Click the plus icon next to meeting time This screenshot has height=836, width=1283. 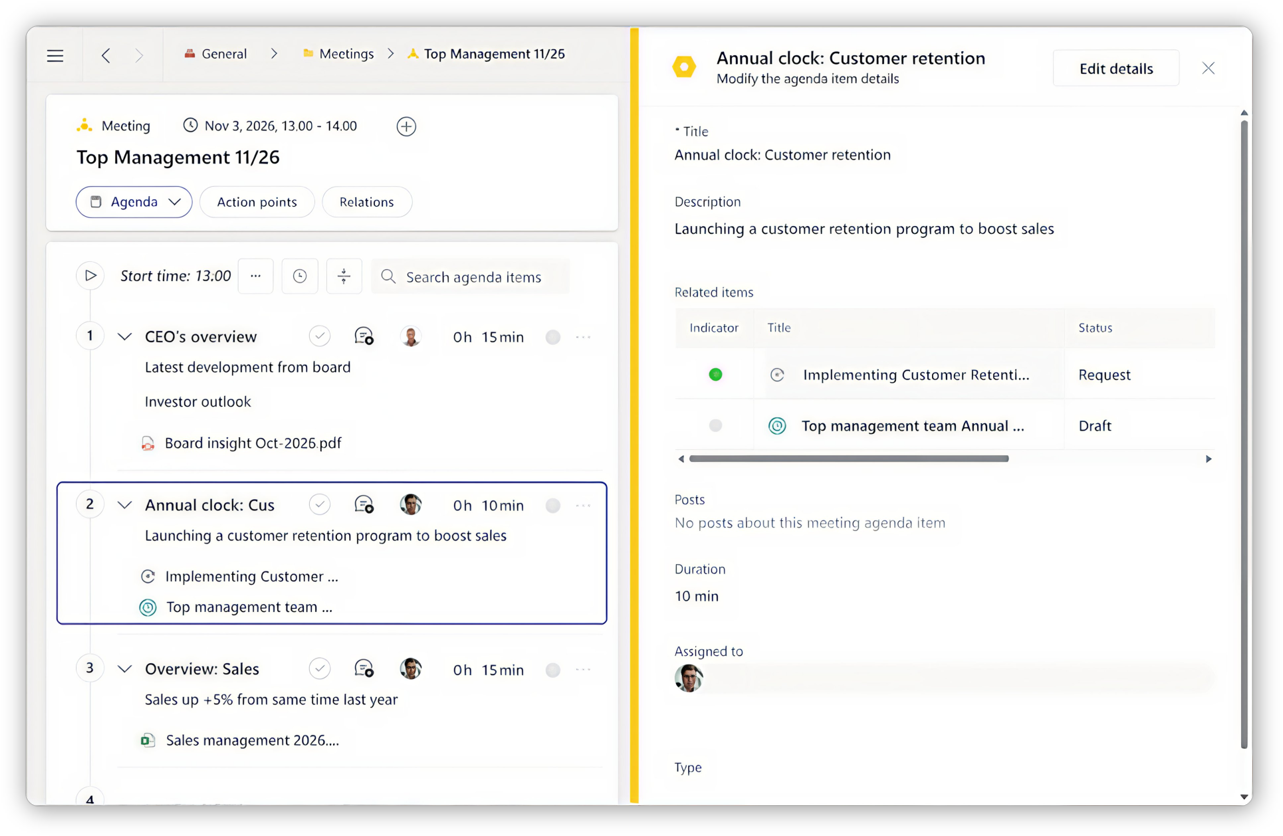[406, 126]
